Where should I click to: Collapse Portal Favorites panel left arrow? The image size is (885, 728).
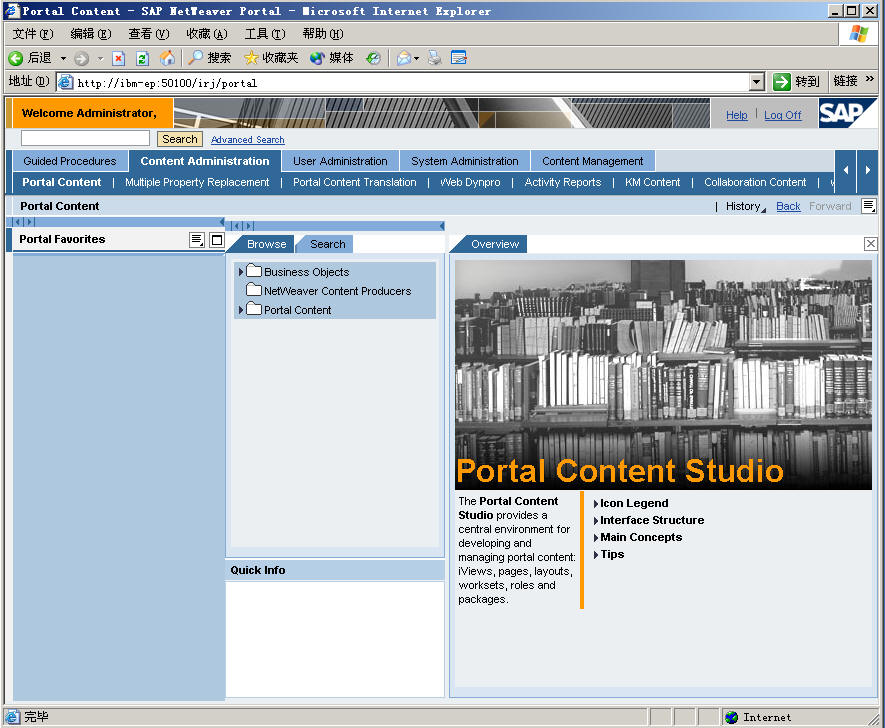pos(222,222)
